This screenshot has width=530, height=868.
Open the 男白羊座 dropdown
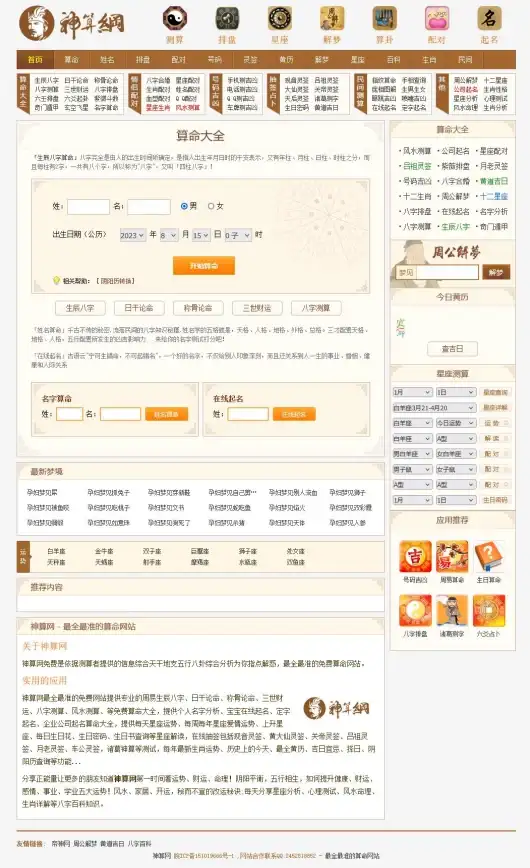pyautogui.click(x=412, y=453)
